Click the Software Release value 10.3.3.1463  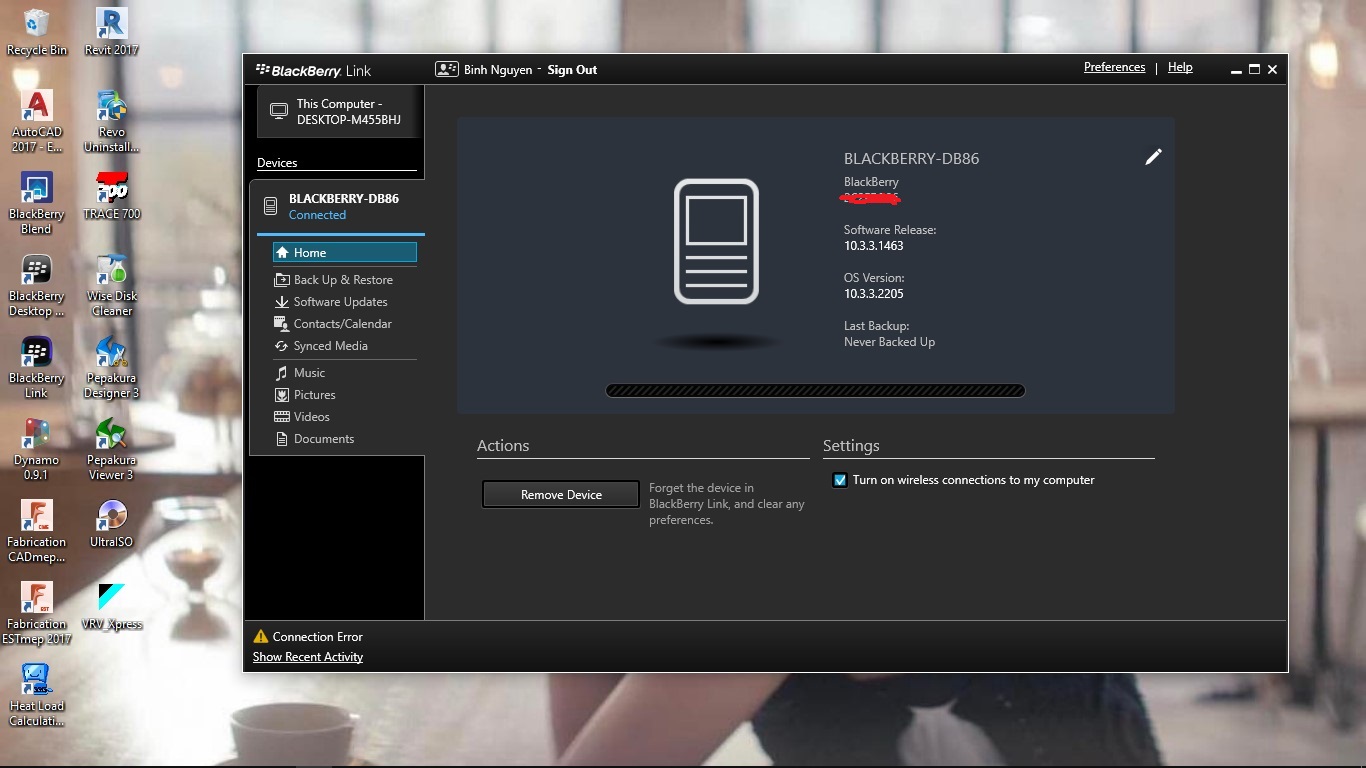873,246
